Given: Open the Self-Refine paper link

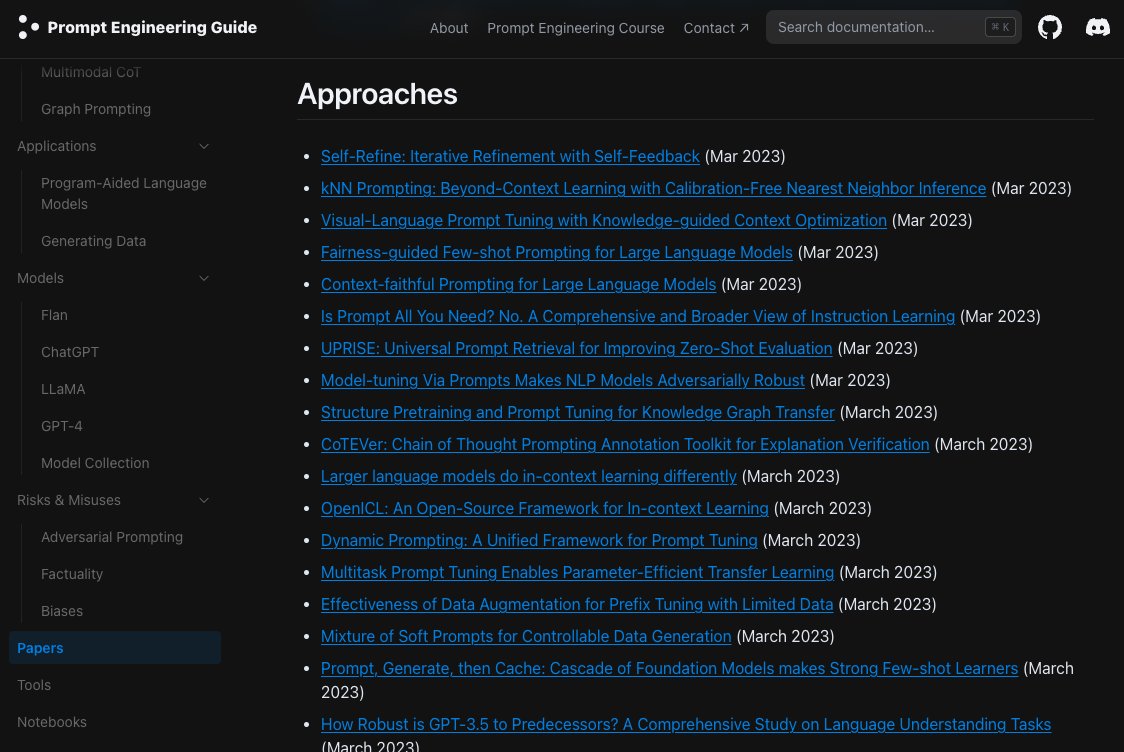Looking at the screenshot, I should (x=510, y=156).
